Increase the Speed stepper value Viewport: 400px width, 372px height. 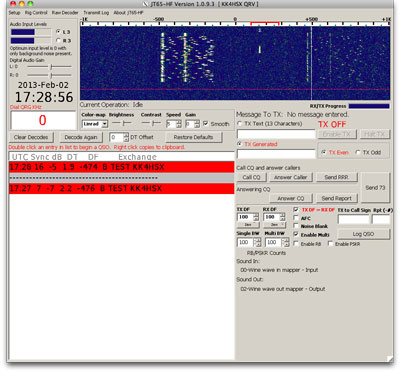179,122
